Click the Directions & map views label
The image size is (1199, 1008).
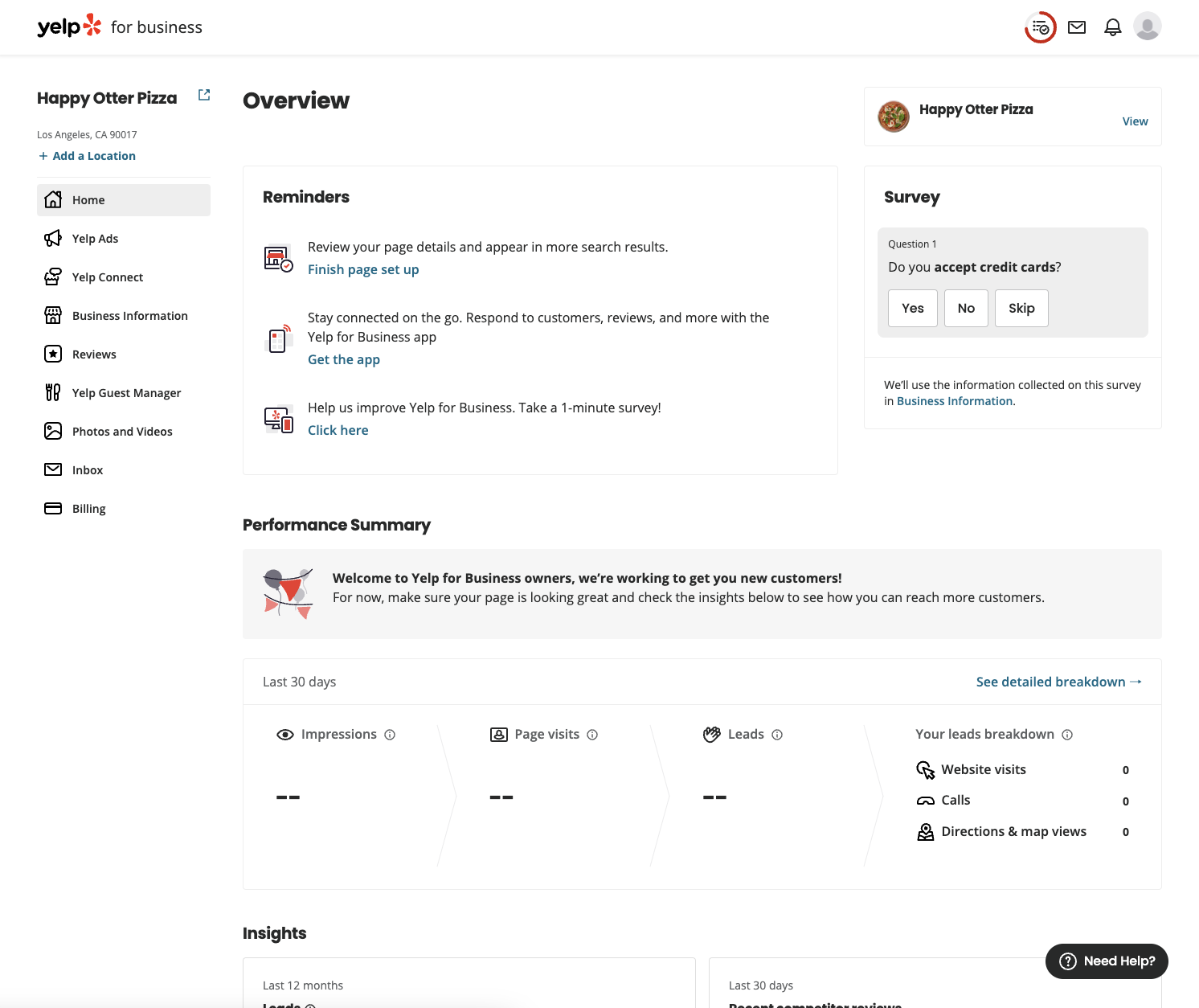pyautogui.click(x=1014, y=831)
